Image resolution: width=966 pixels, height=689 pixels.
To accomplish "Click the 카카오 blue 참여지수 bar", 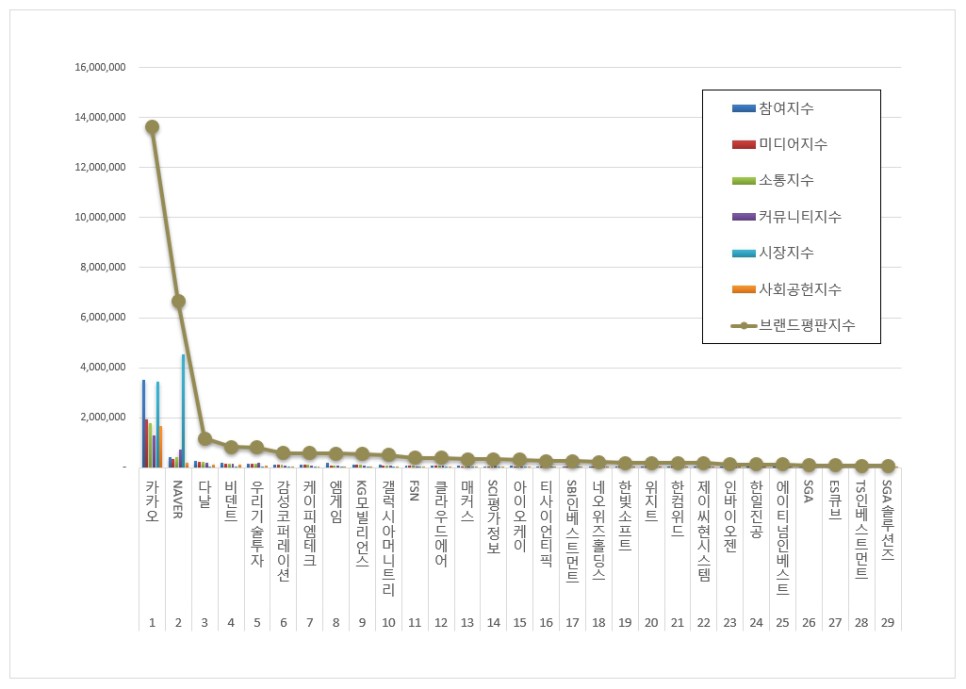I will (144, 423).
